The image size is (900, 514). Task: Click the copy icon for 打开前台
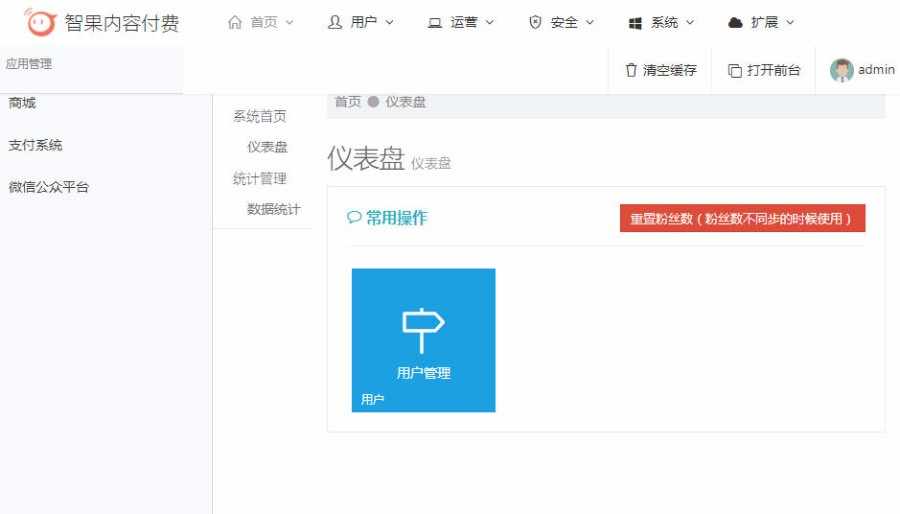pyautogui.click(x=735, y=71)
